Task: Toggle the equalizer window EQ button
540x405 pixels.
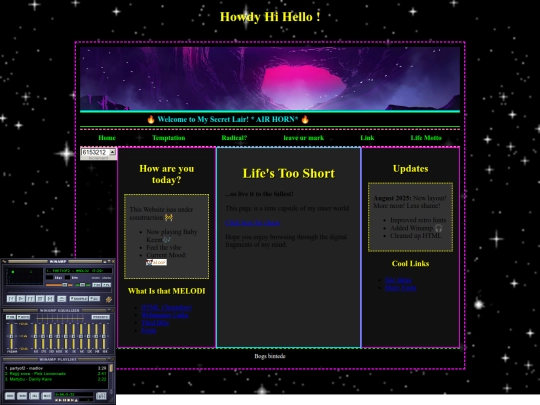Action: click(96, 285)
